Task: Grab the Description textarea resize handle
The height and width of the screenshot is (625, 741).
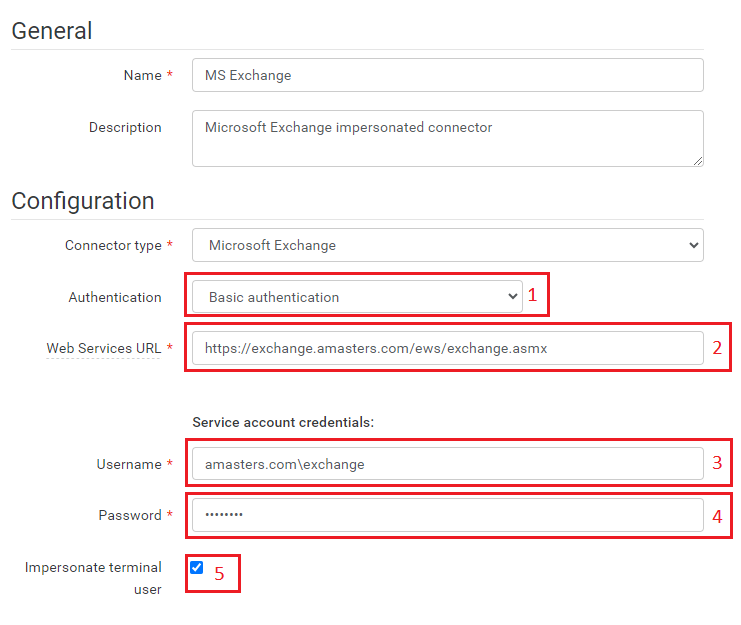Action: pyautogui.click(x=697, y=160)
